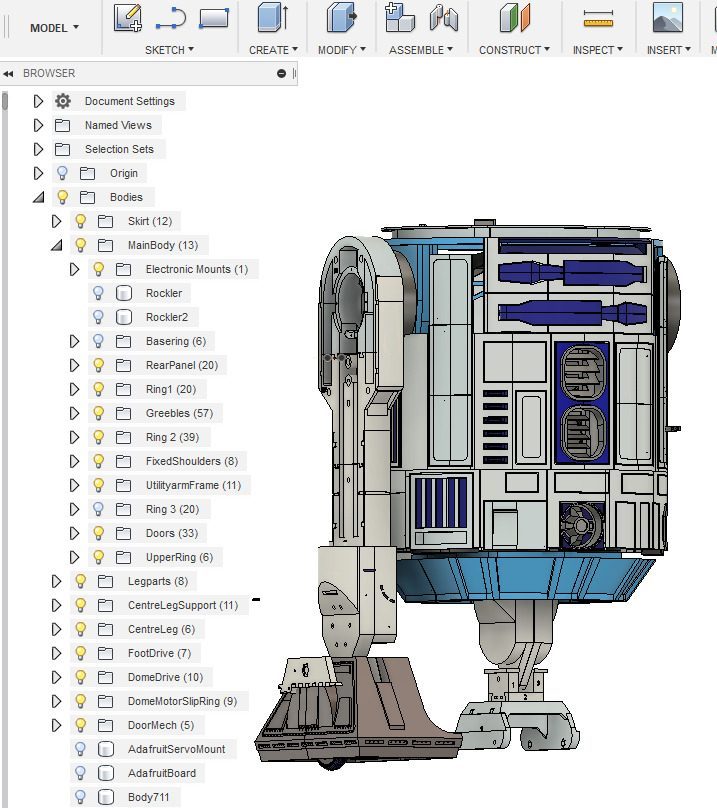The width and height of the screenshot is (717, 808).
Task: Collapse the MainBody tree node
Action: [x=56, y=245]
